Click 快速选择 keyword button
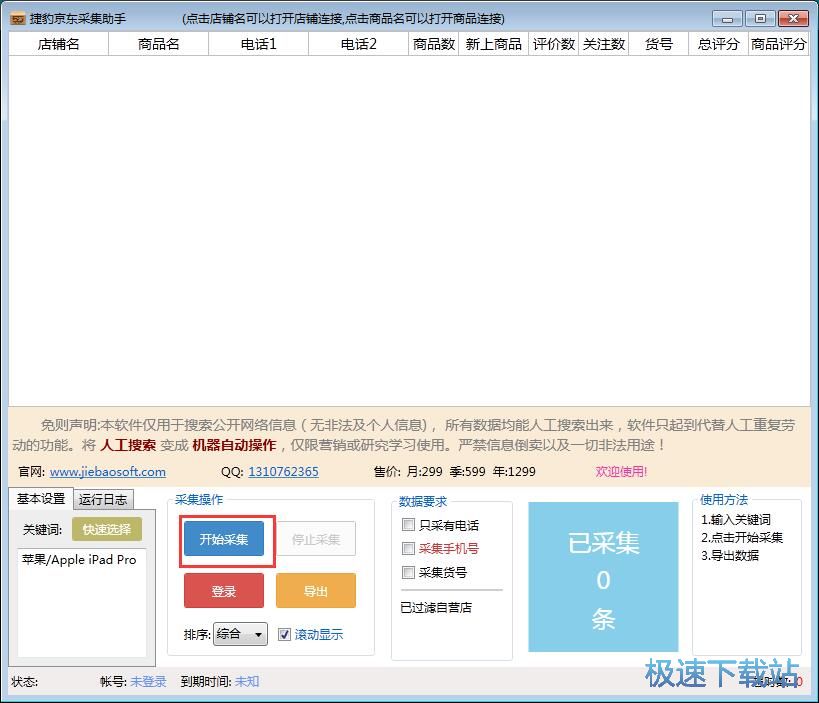Viewport: 819px width, 703px height. point(107,529)
